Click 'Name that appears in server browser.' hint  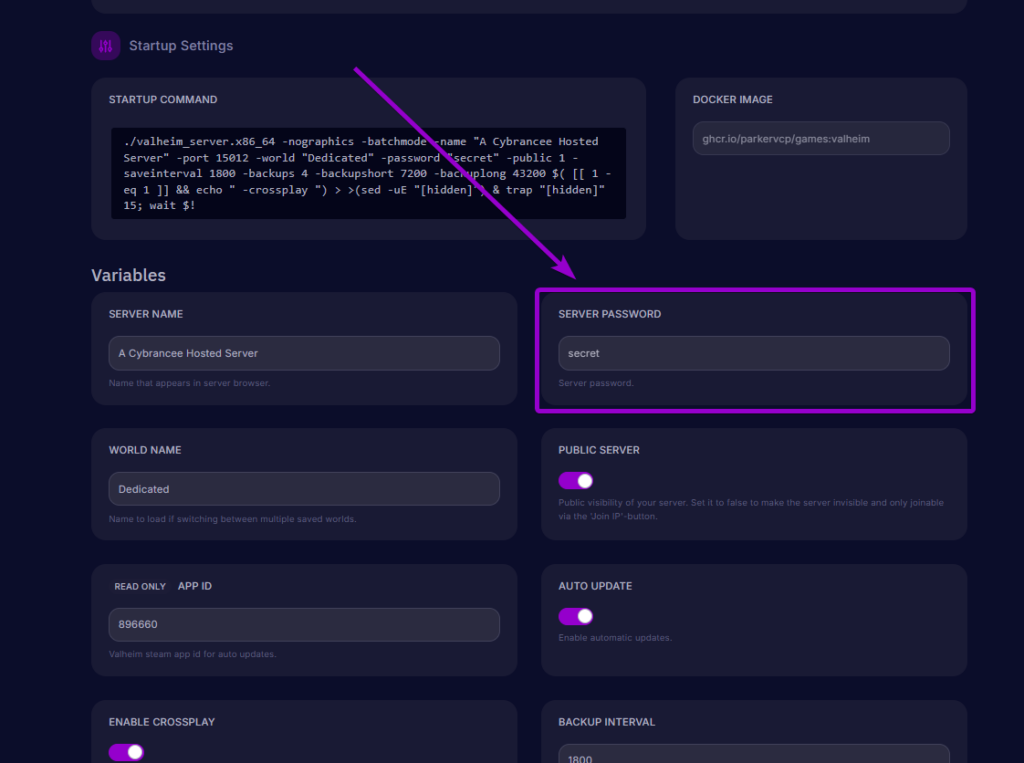(189, 383)
